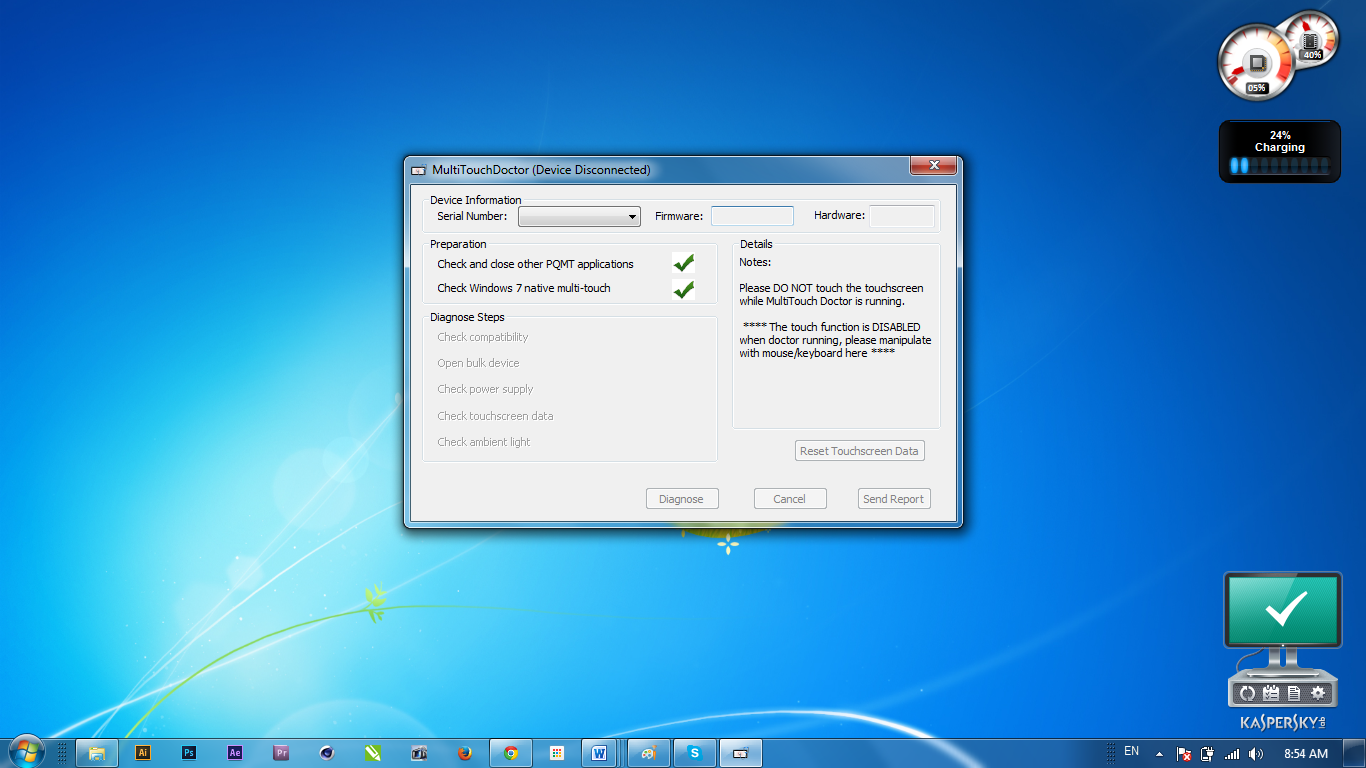Click the MultiTouchDoctor title bar icon
The width and height of the screenshot is (1366, 768).
click(x=418, y=170)
